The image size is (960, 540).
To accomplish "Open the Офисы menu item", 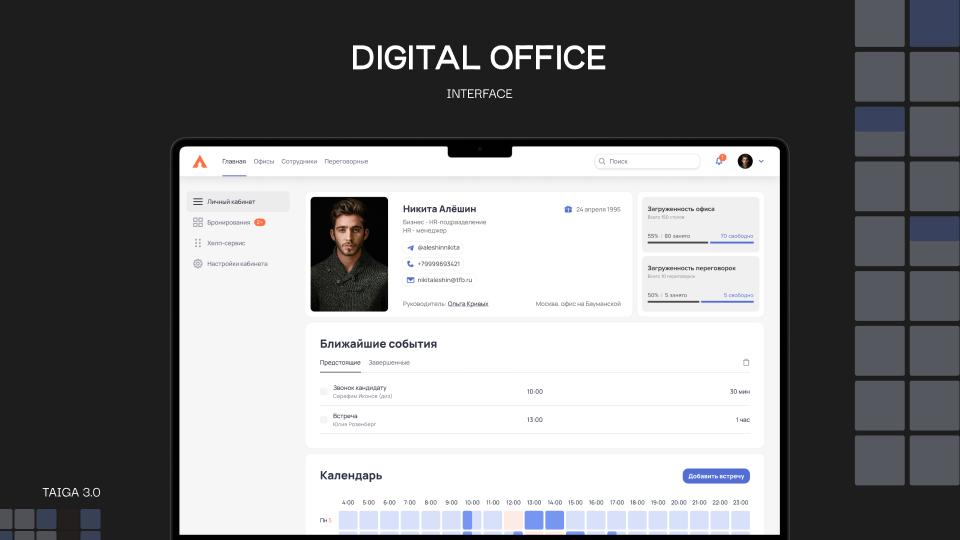I will click(x=264, y=162).
